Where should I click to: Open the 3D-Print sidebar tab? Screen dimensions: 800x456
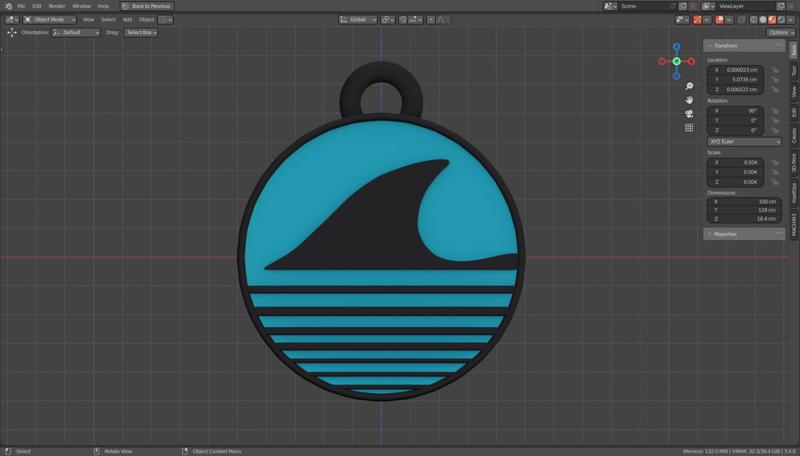pos(794,162)
